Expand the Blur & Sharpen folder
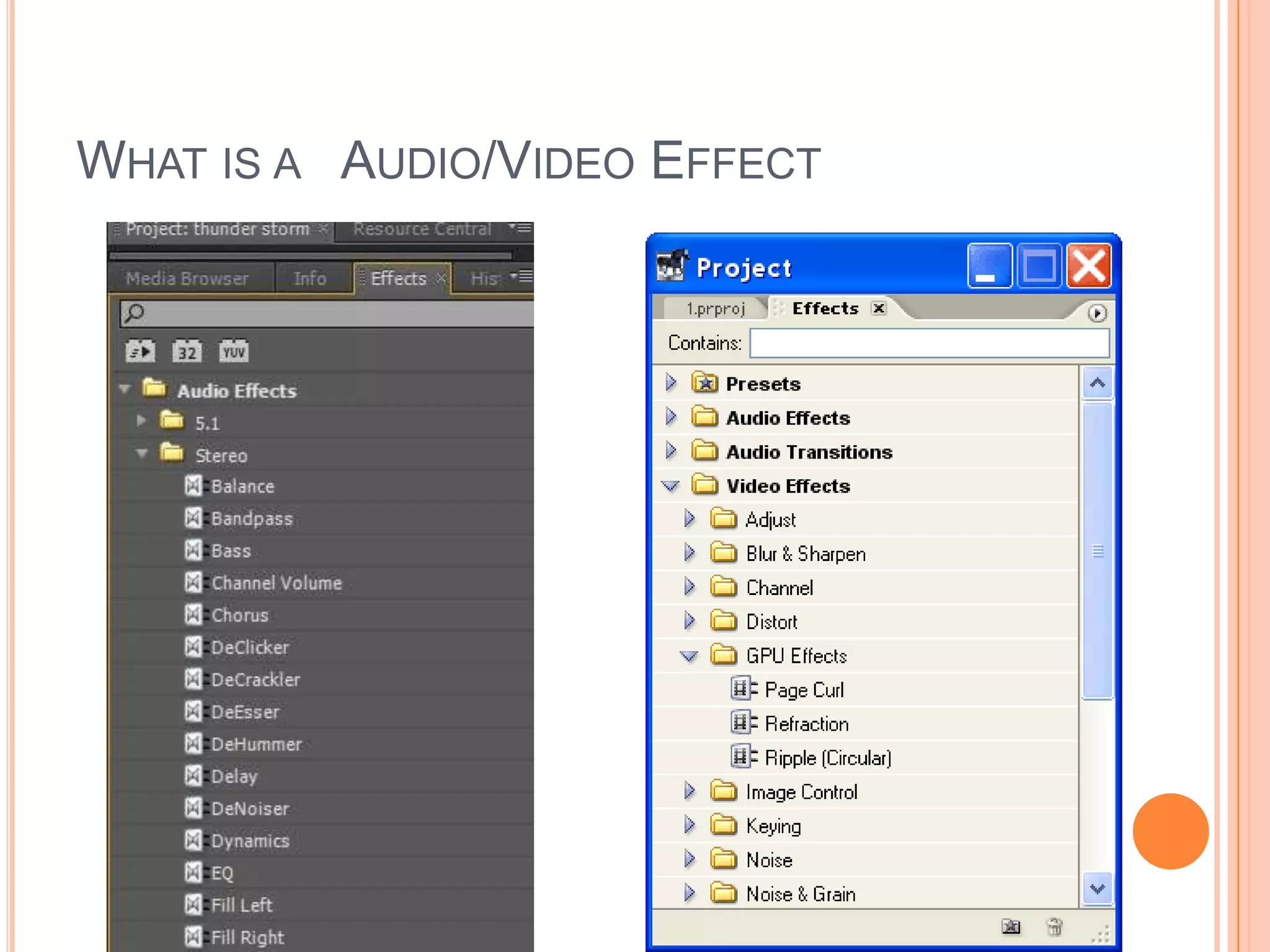Image resolution: width=1270 pixels, height=952 pixels. (x=690, y=552)
